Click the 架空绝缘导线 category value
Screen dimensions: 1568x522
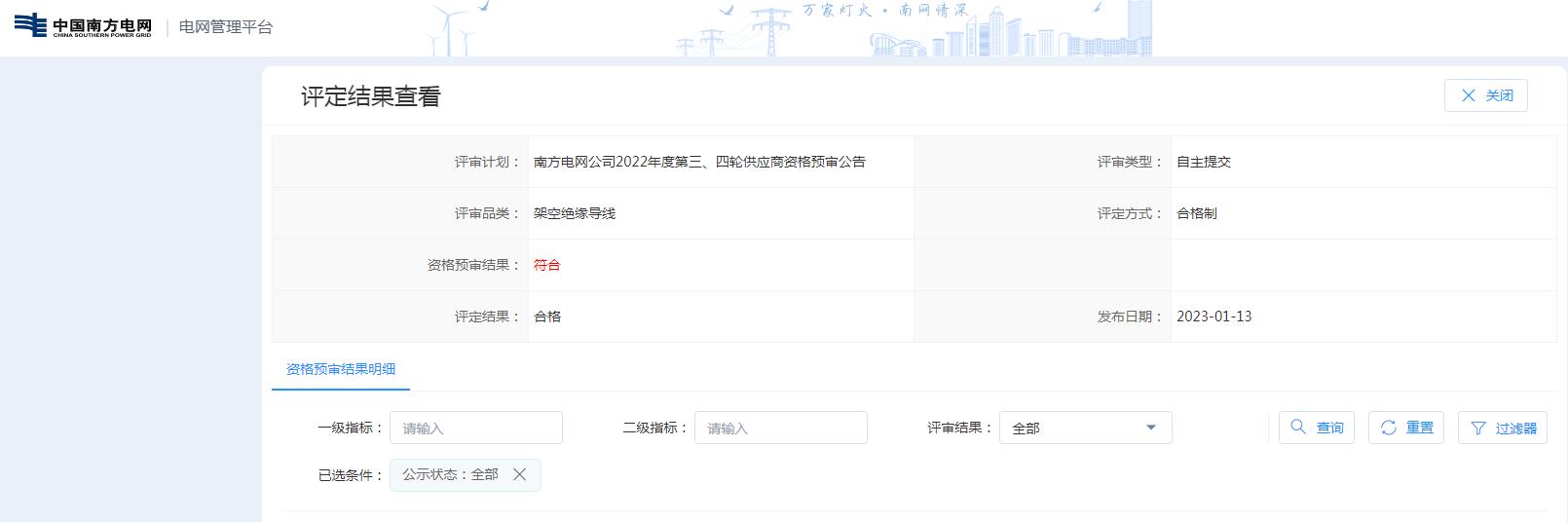pos(575,213)
